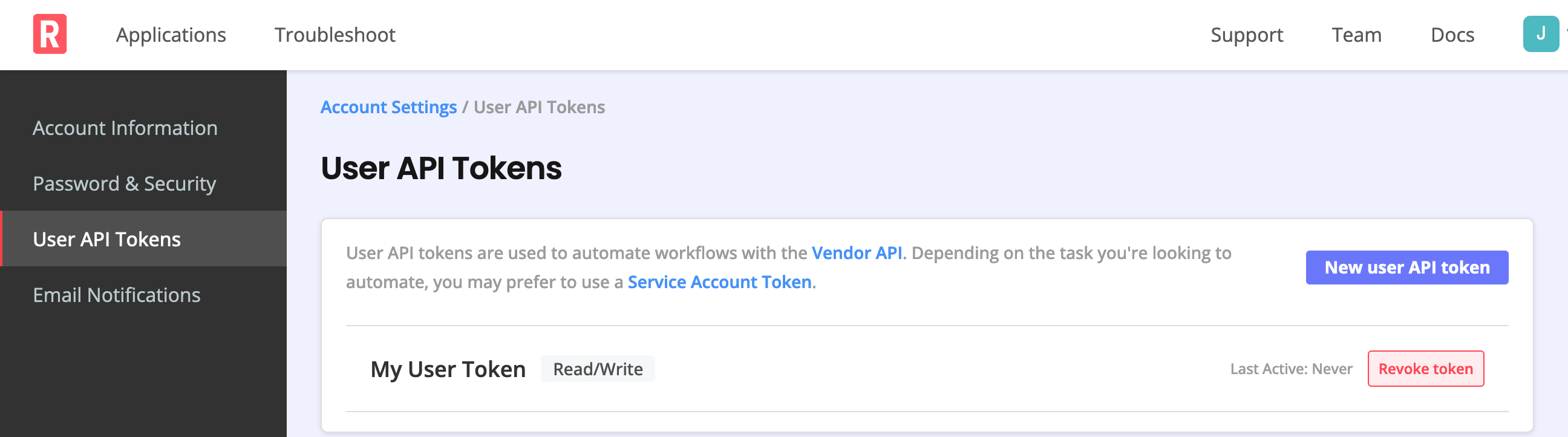Follow the Vendor API link
This screenshot has width=1568, height=437.
coord(857,252)
